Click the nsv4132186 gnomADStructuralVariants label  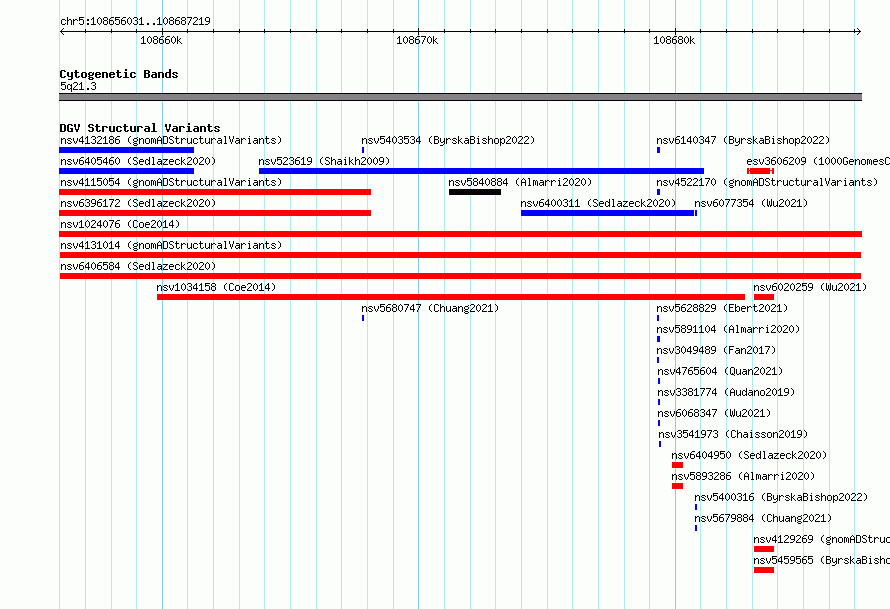pos(171,140)
